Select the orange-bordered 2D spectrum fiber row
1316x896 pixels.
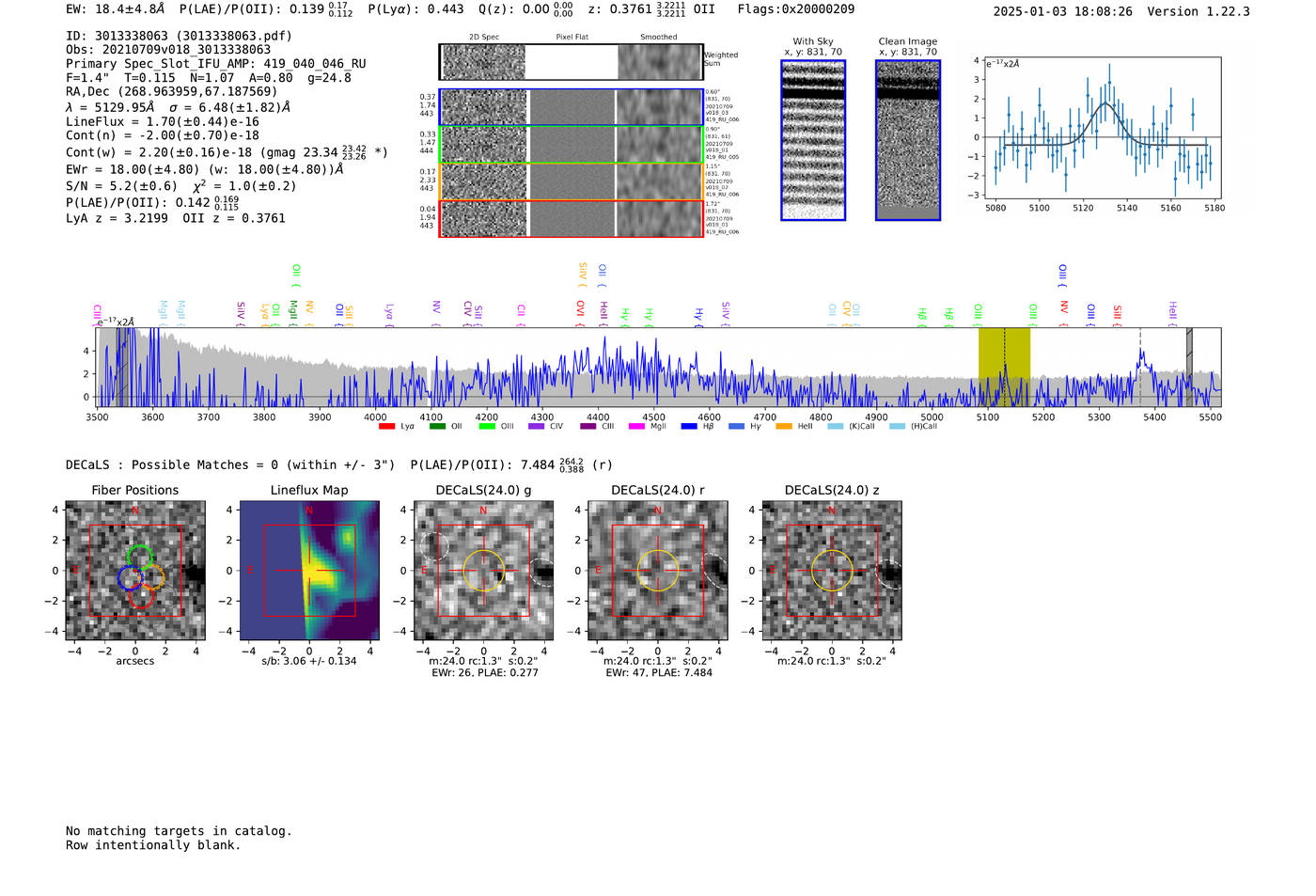pyautogui.click(x=572, y=181)
